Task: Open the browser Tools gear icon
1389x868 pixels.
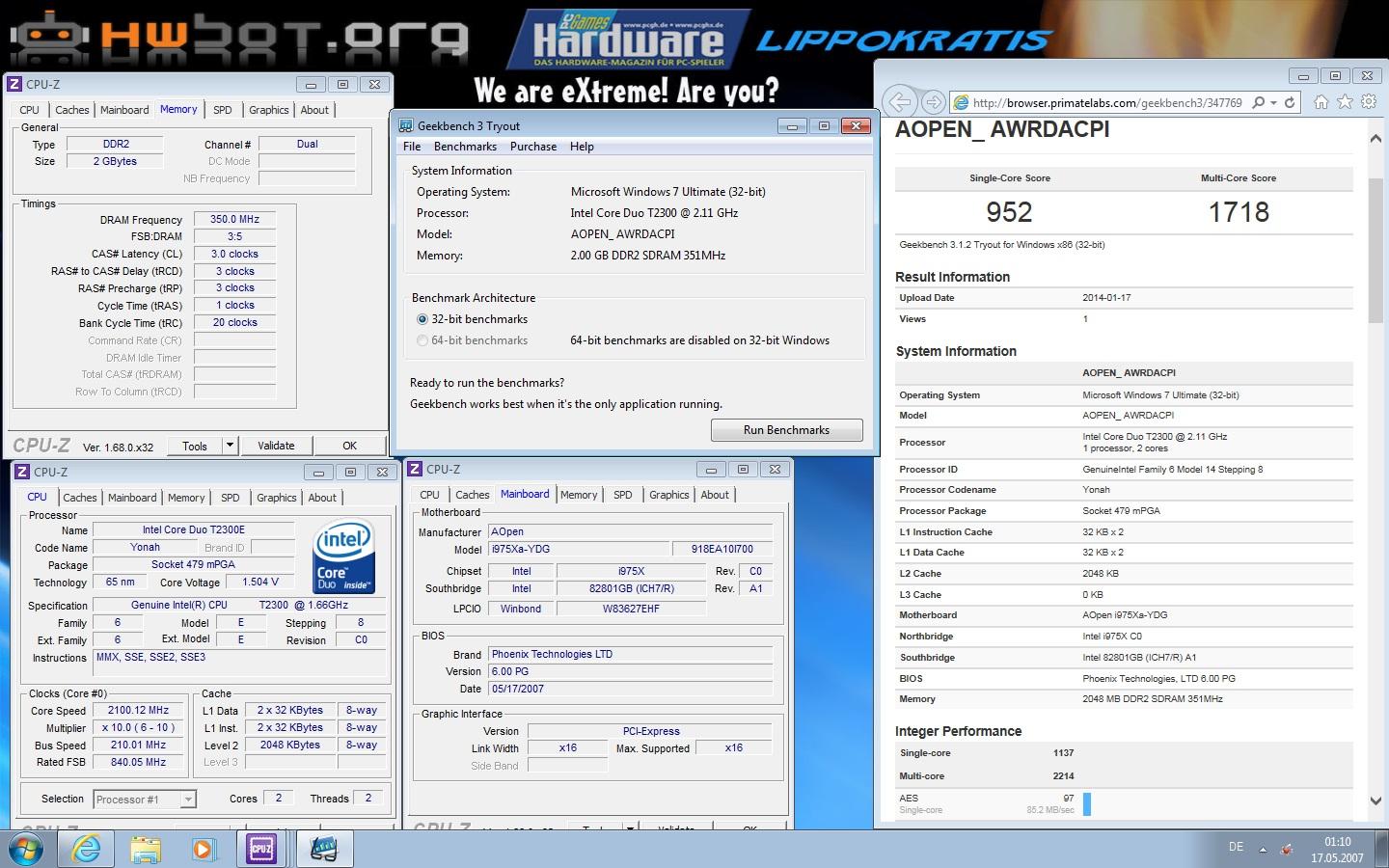Action: tap(1369, 102)
